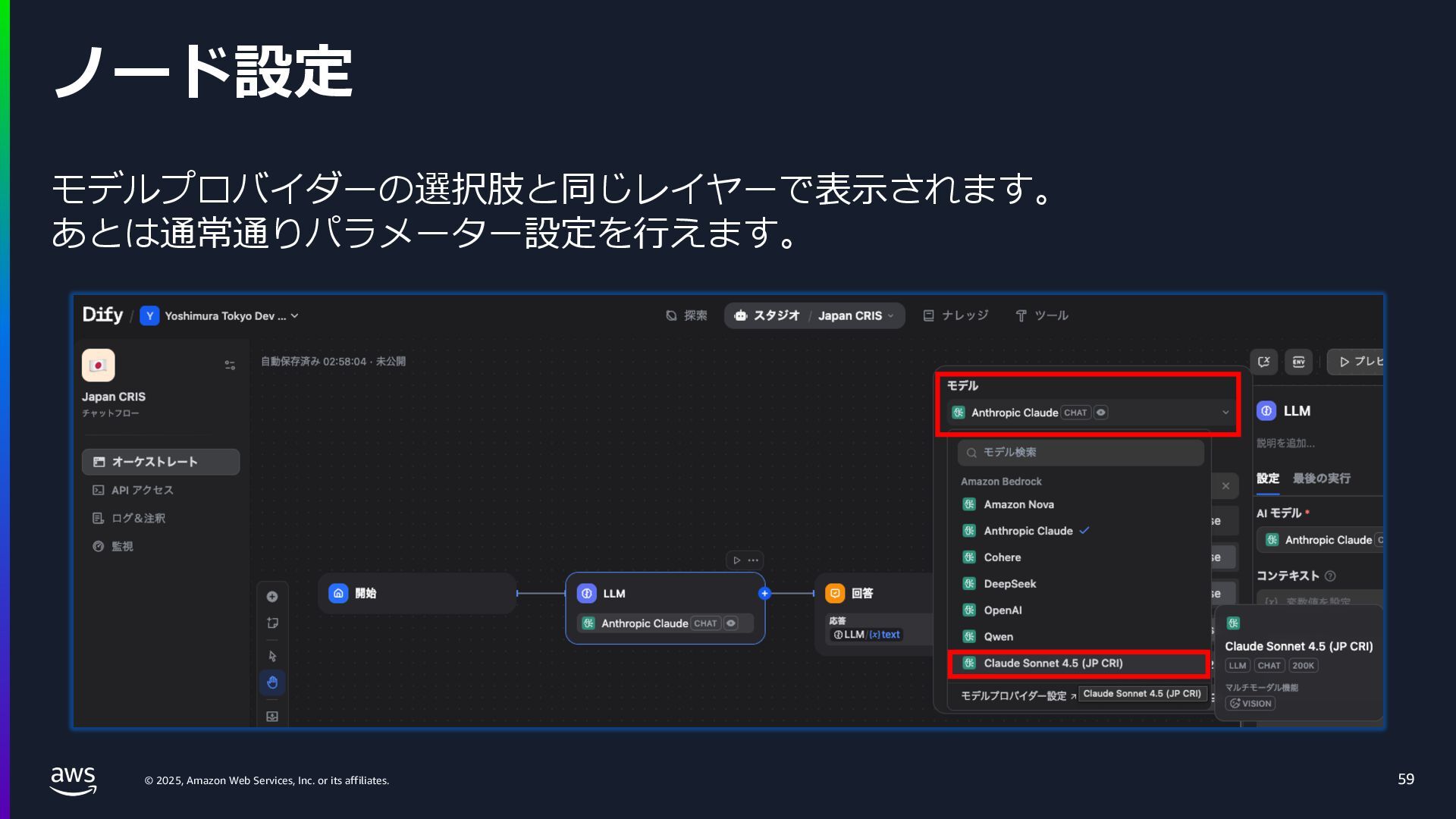Open the ログ&注釈 sidebar item

click(x=138, y=518)
